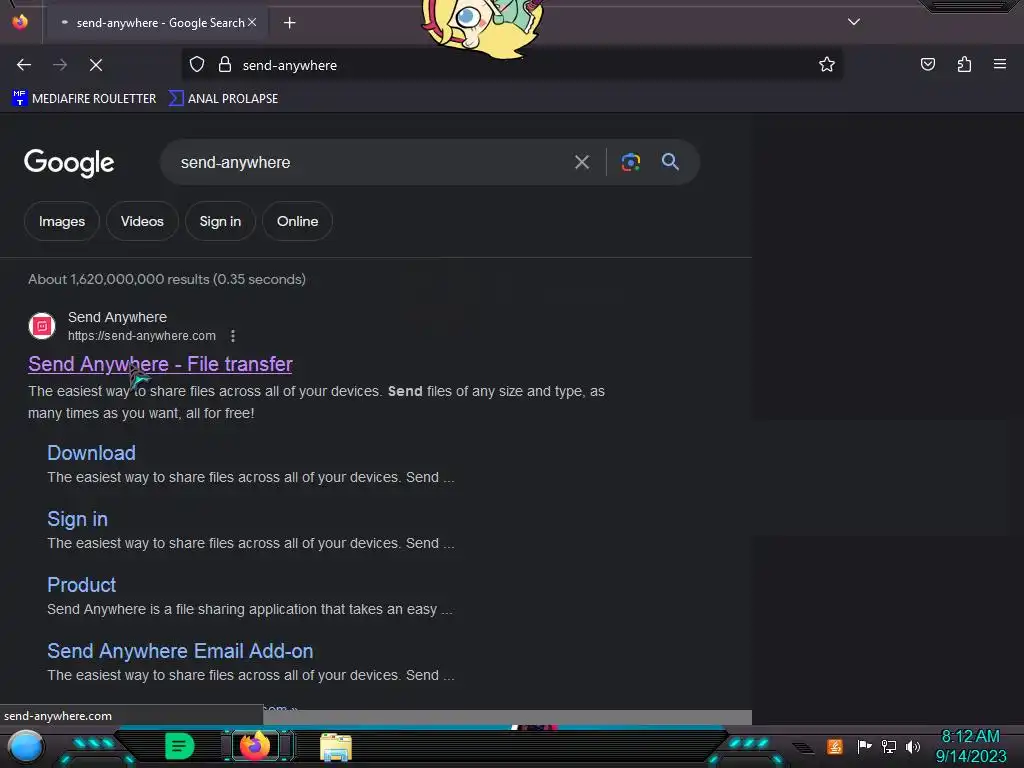This screenshot has width=1024, height=768.
Task: Open the Download sitelink
Action: coord(91,453)
